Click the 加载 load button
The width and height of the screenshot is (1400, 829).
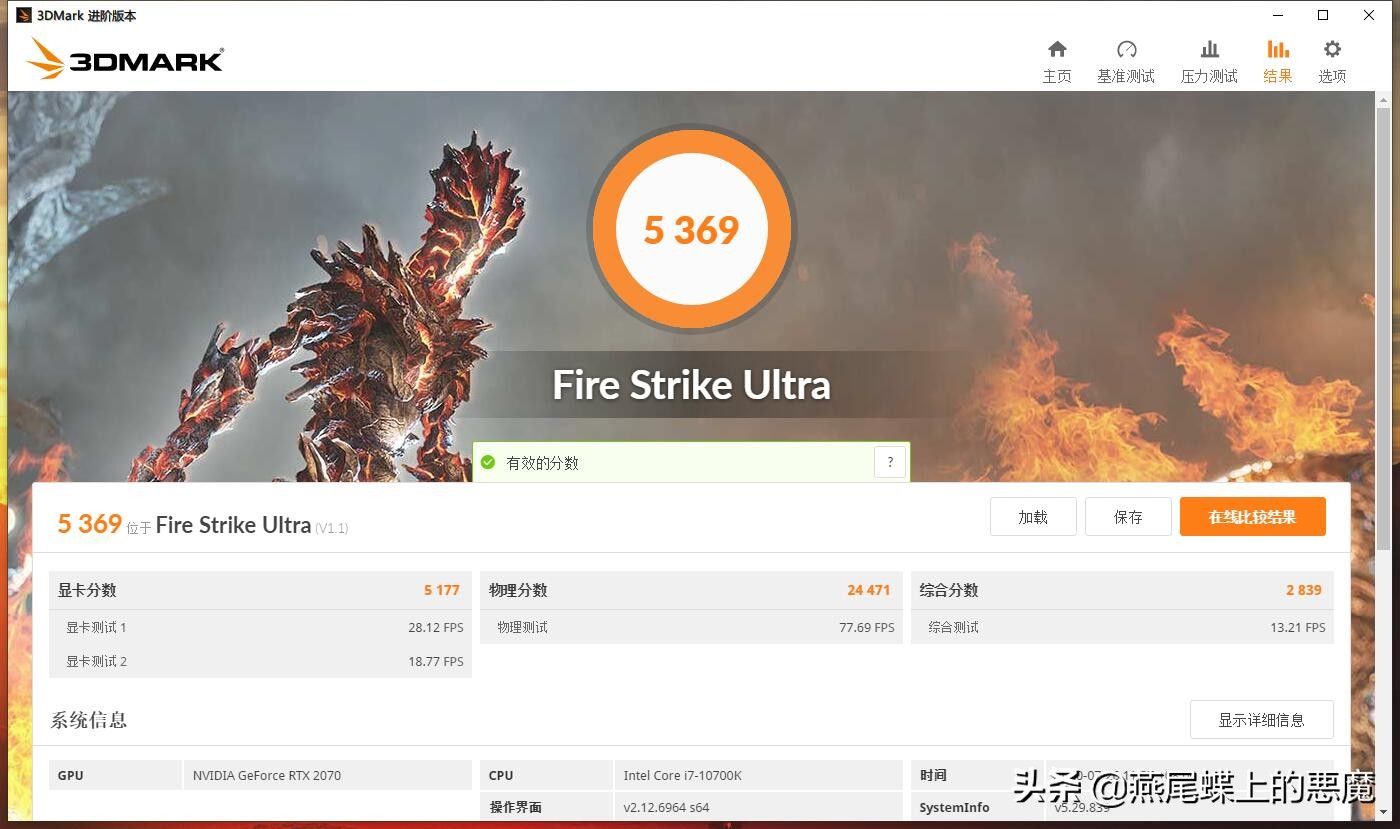pos(1032,516)
